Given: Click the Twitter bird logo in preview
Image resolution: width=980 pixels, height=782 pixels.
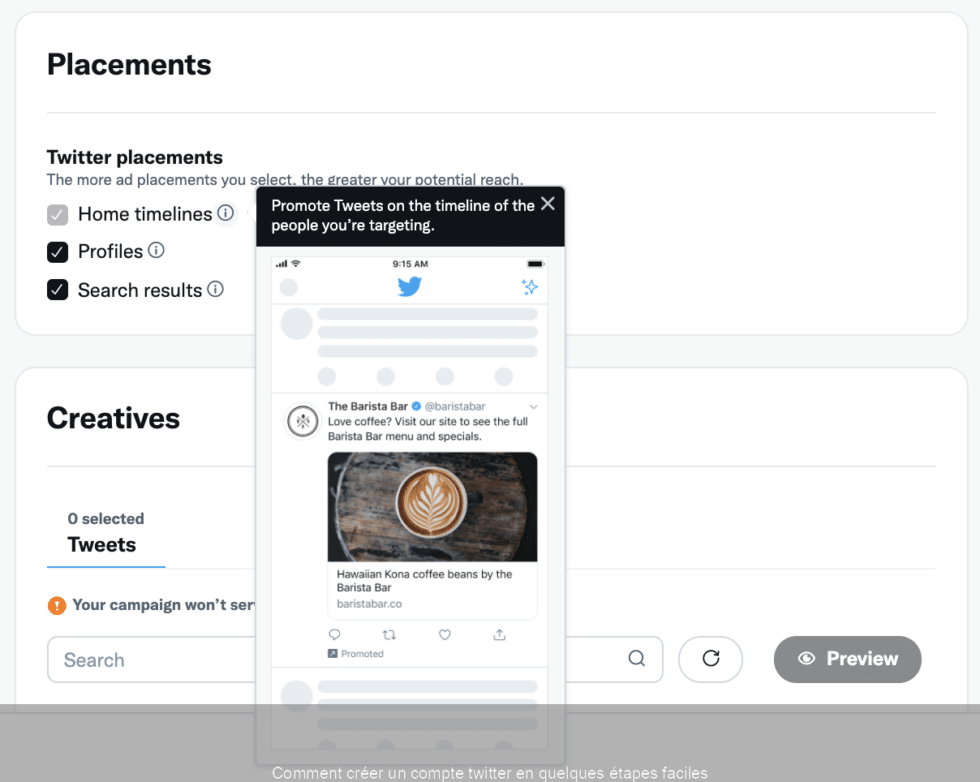Looking at the screenshot, I should (410, 285).
